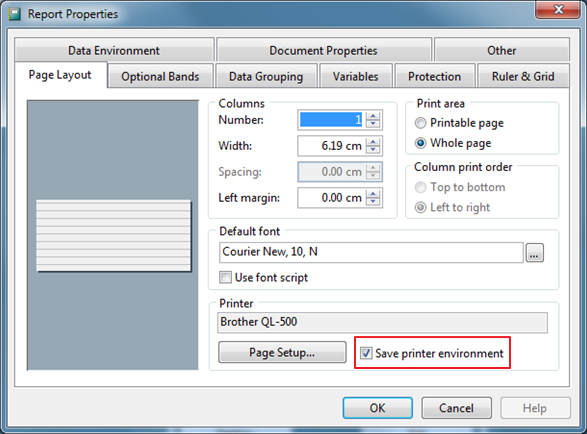The width and height of the screenshot is (587, 434).
Task: Uncheck Save printer environment
Action: tap(366, 353)
